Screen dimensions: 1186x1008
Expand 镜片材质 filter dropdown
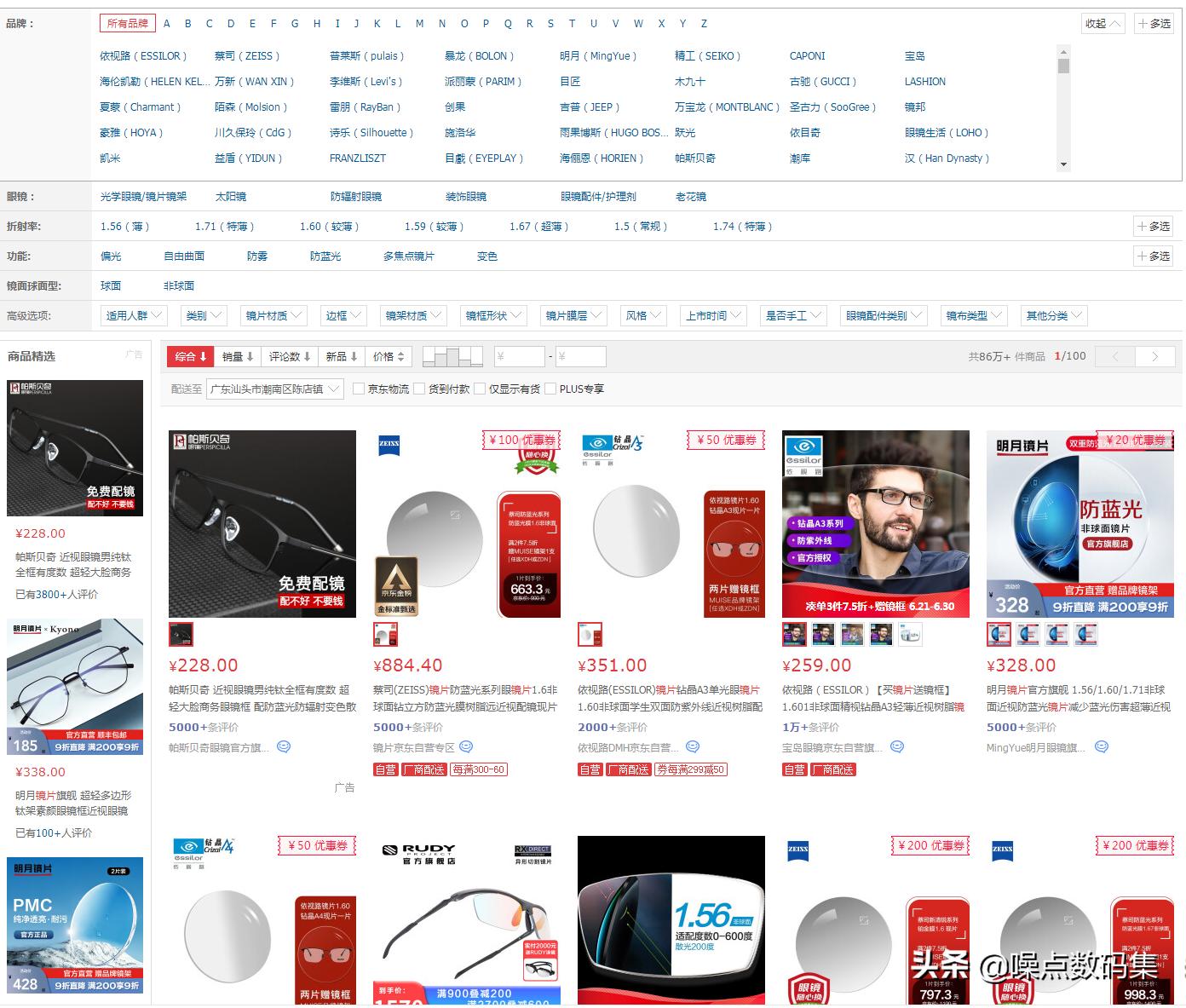coord(274,316)
